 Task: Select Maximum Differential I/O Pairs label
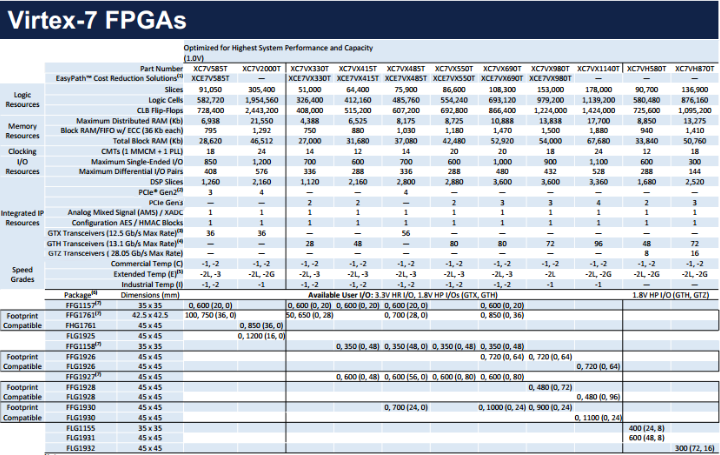131,171
